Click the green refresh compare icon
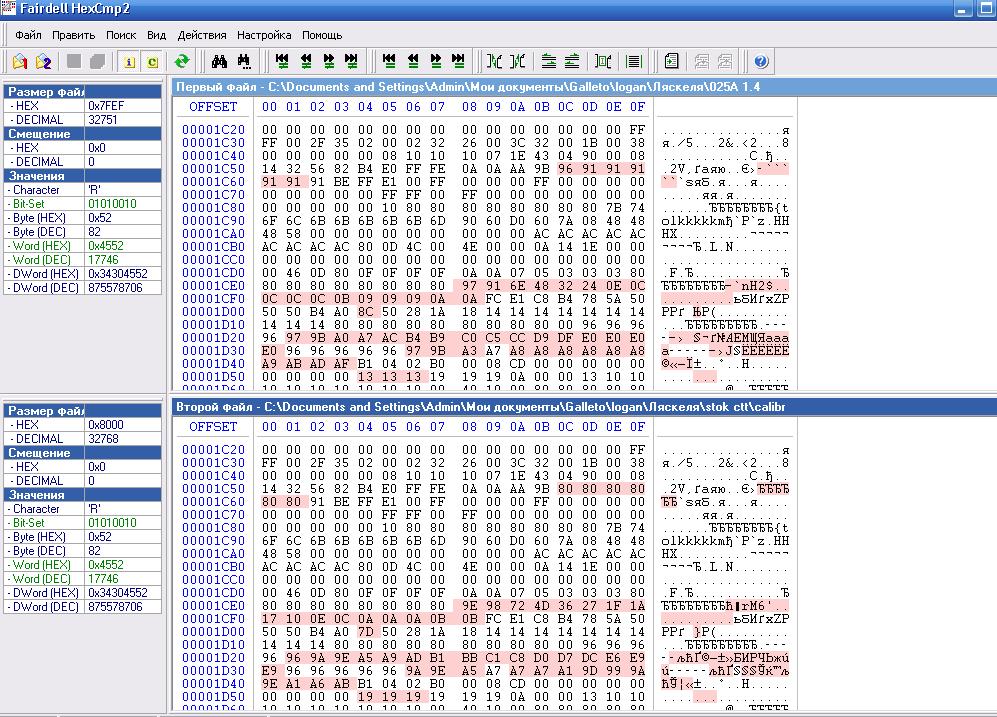The width and height of the screenshot is (997, 717). [x=182, y=62]
